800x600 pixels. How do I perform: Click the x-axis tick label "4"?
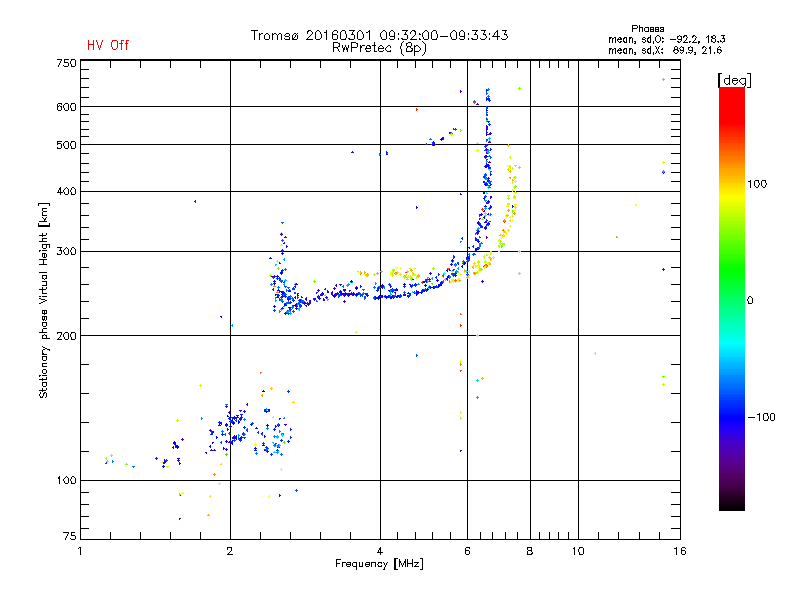380,551
